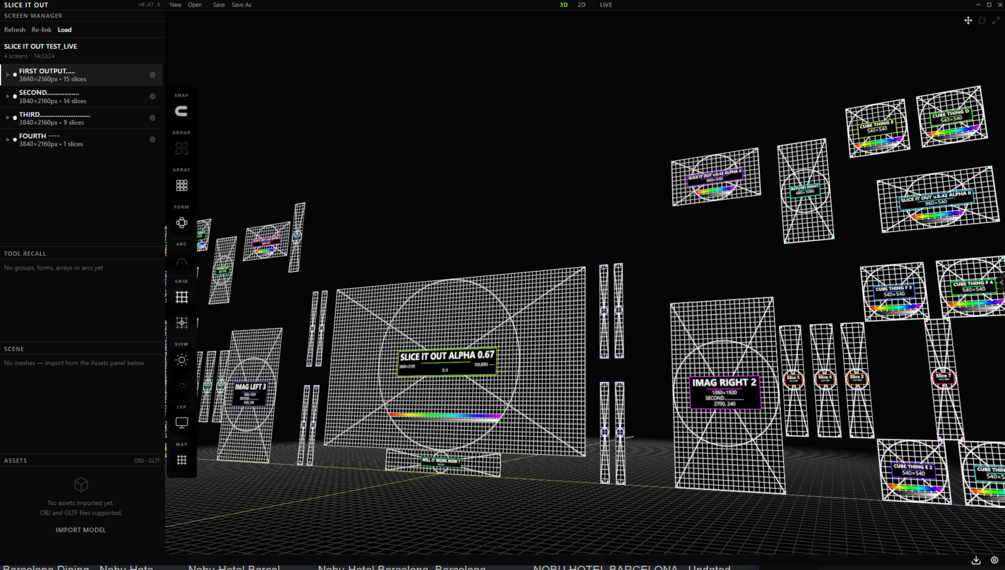The height and width of the screenshot is (570, 1005).
Task: Click the dim sun View icon
Action: (x=181, y=385)
